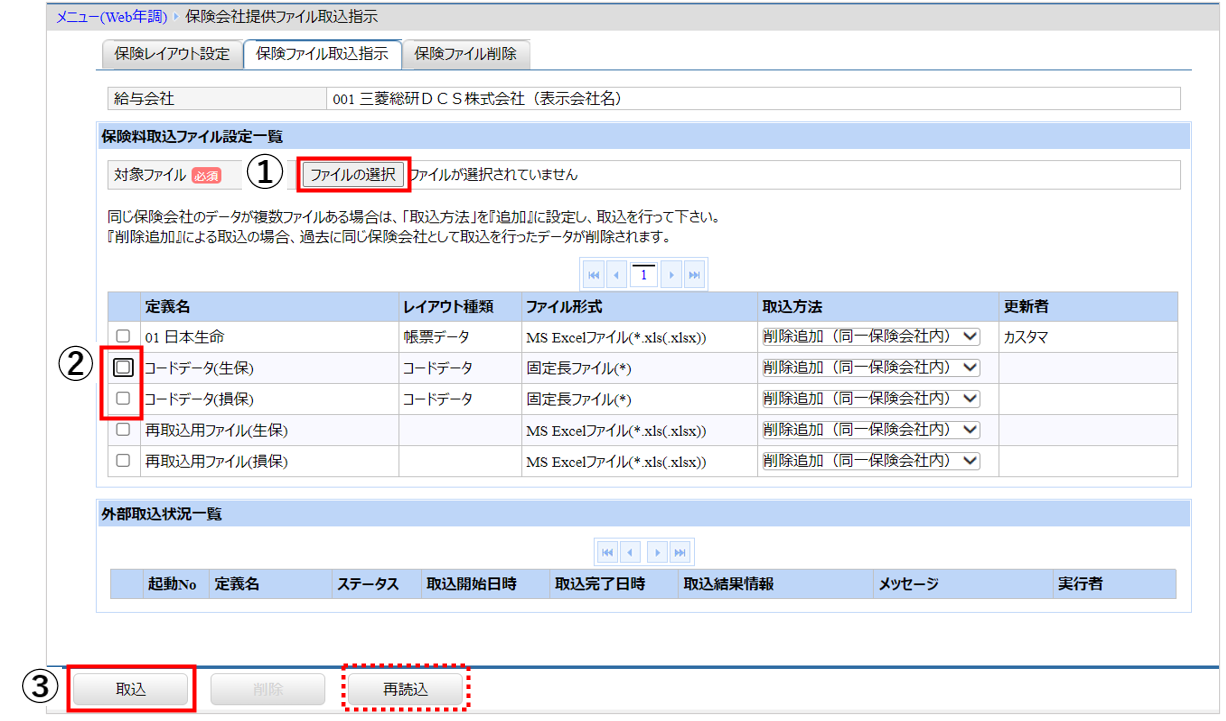Viewport: 1226px width, 721px height.
Task: Click the 01 日本生命 definition name
Action: click(x=184, y=337)
